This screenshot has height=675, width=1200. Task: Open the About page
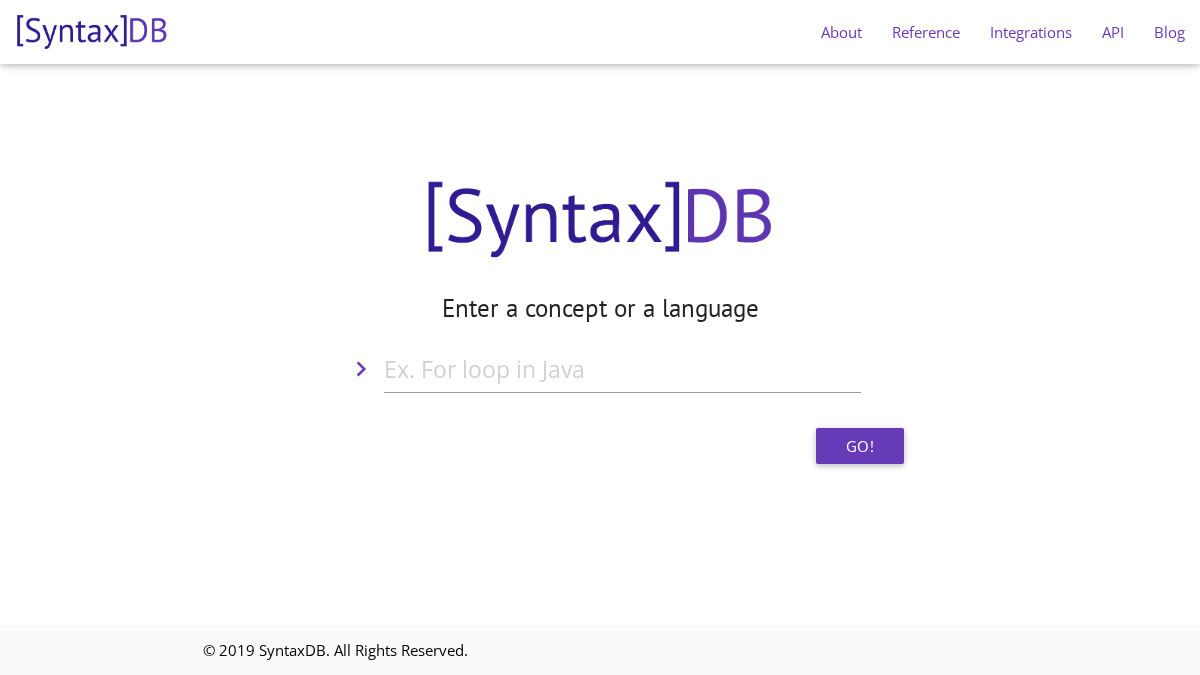pyautogui.click(x=841, y=32)
